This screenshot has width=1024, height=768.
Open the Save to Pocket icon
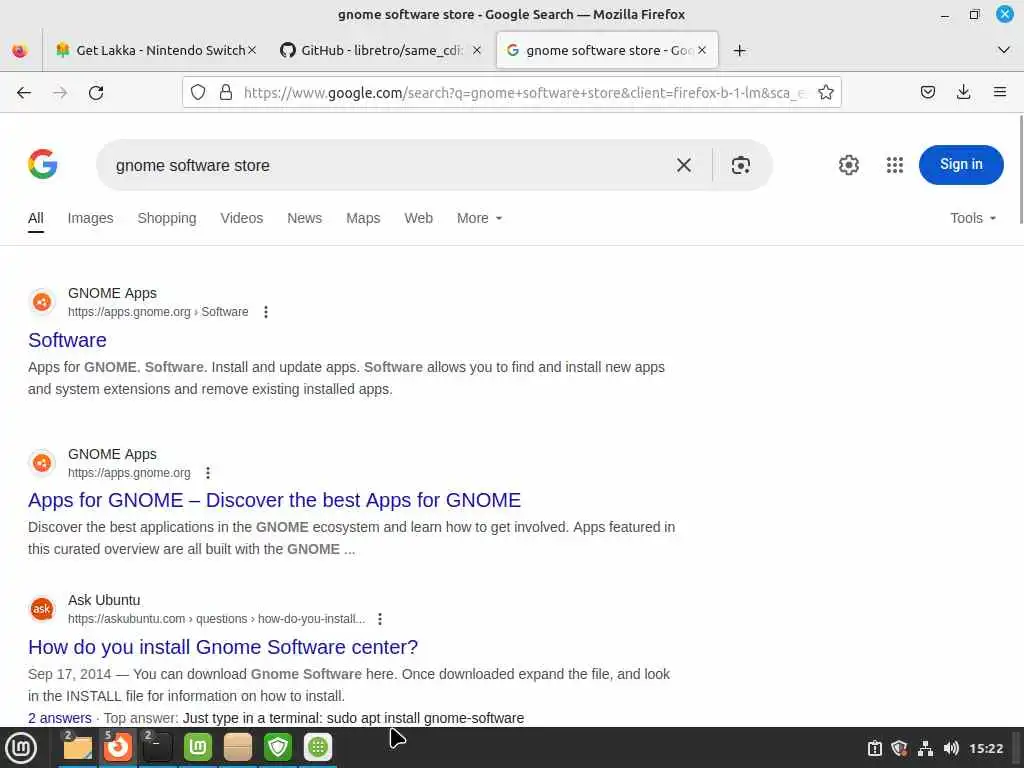pos(927,92)
